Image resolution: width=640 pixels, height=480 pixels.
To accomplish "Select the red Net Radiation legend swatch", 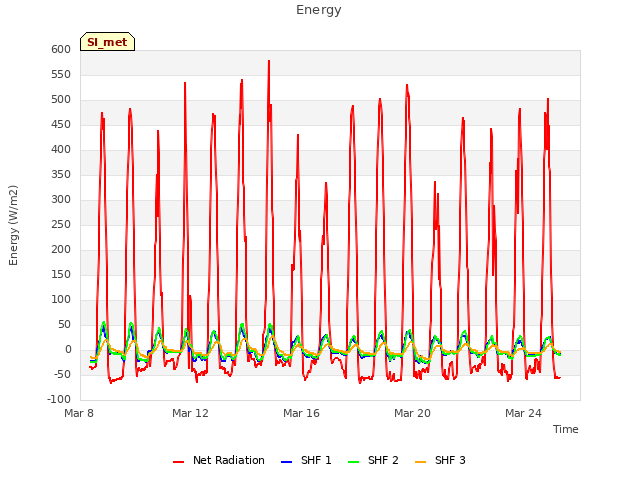I will pos(178,462).
